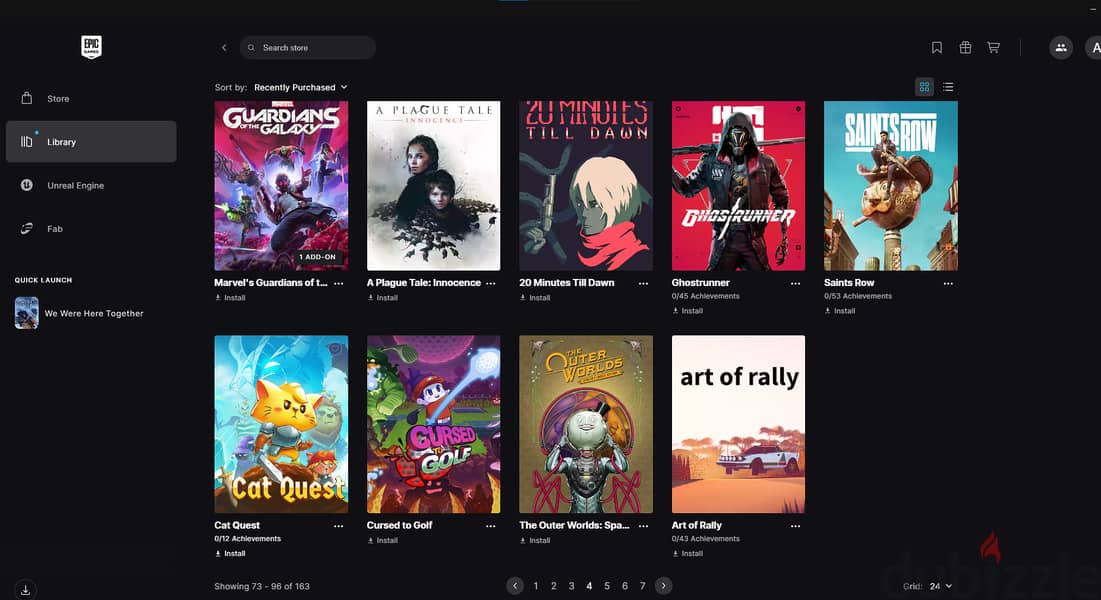This screenshot has width=1101, height=600.
Task: Switch to list view layout
Action: [949, 87]
